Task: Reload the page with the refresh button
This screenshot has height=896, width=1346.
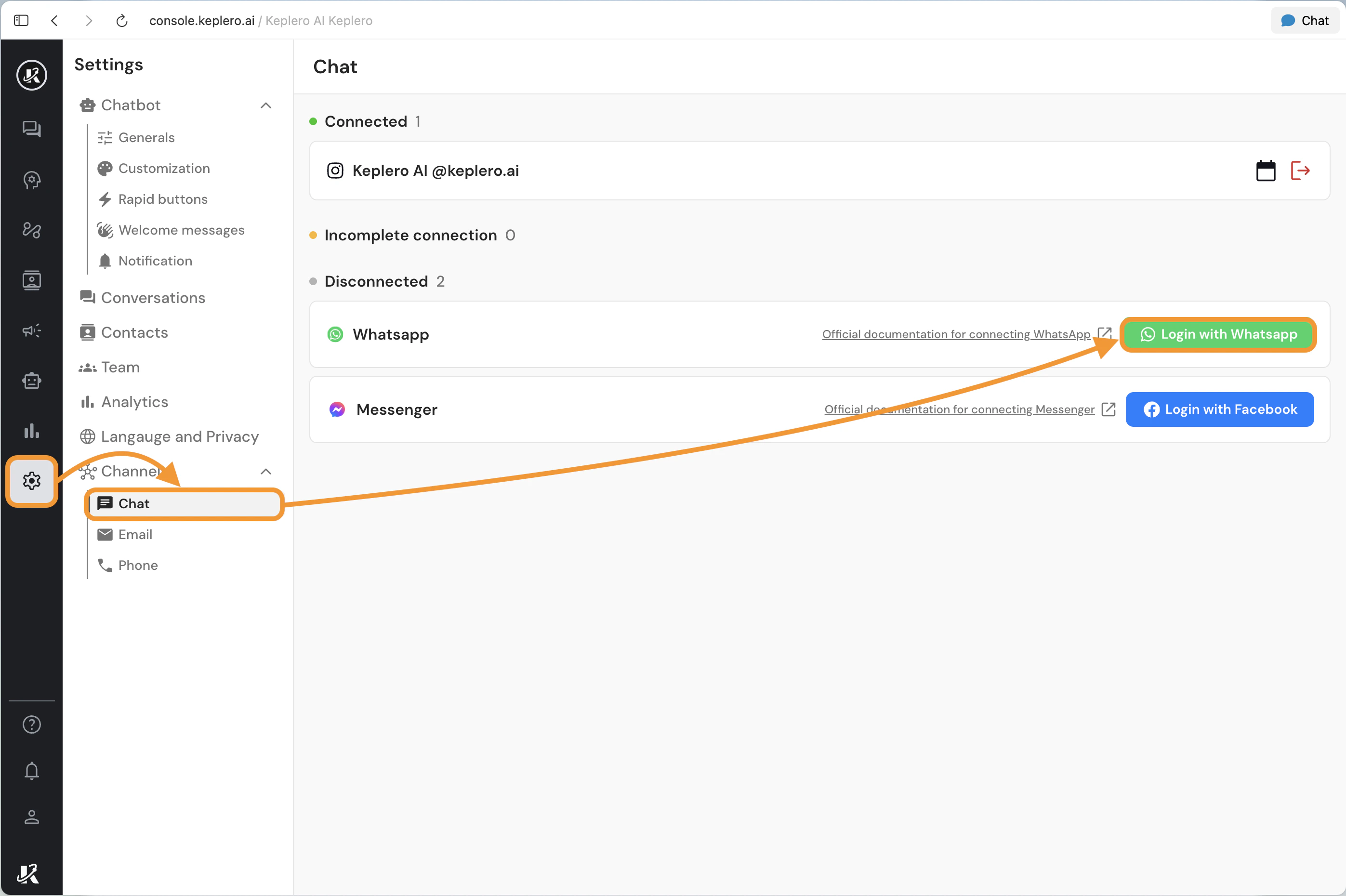Action: tap(122, 21)
